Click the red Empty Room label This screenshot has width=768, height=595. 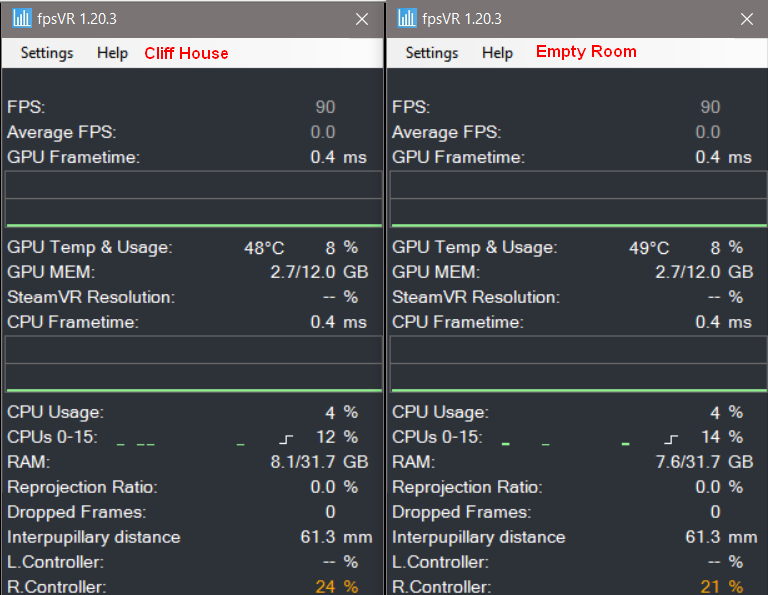click(586, 52)
